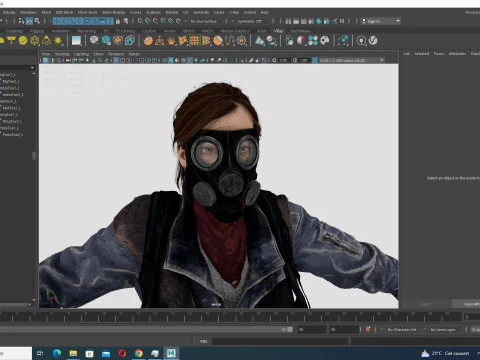Open the Display menu
This screenshot has width=480, height=360.
pyautogui.click(x=9, y=12)
